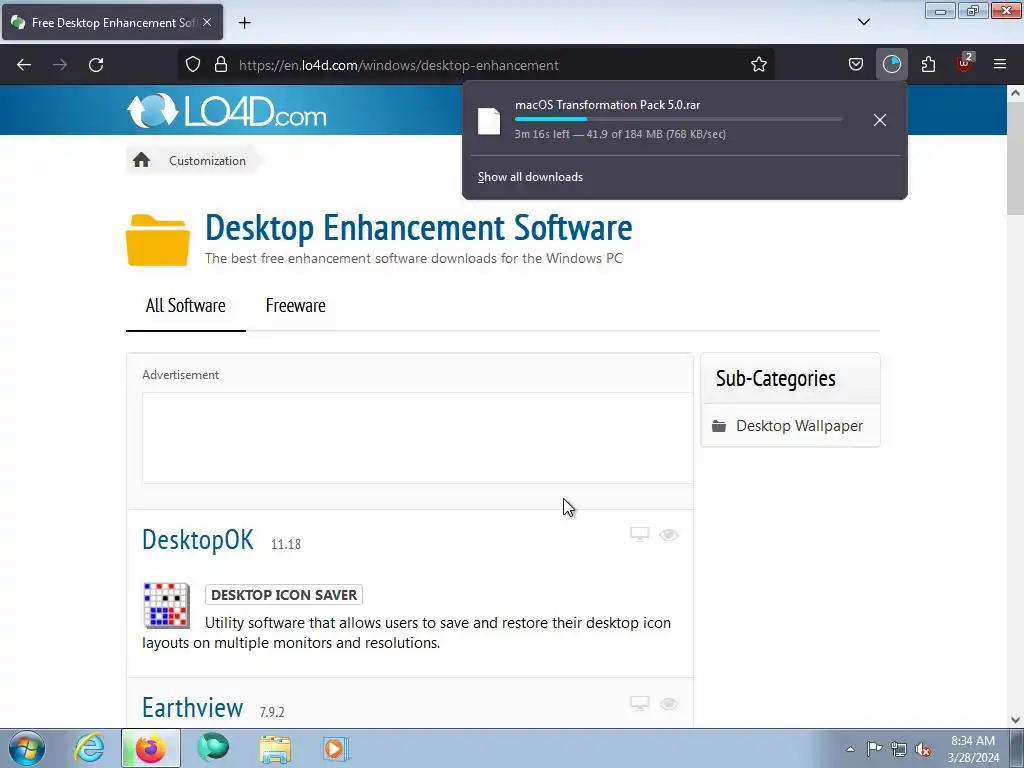Click the muted volume tray icon

(923, 749)
